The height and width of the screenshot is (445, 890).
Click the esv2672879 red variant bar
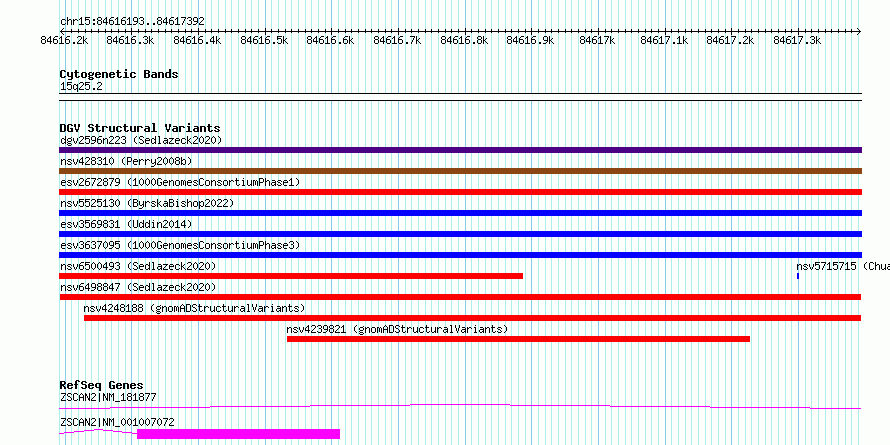[460, 192]
